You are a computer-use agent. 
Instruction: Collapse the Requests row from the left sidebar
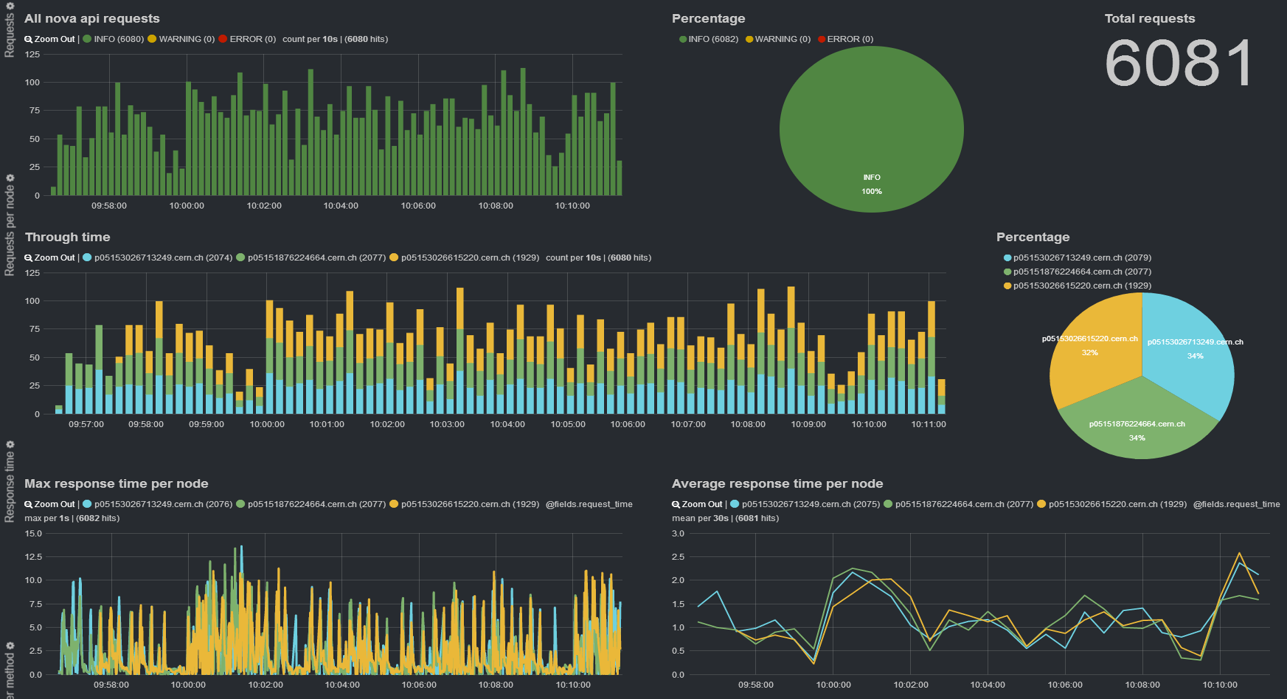[x=8, y=30]
